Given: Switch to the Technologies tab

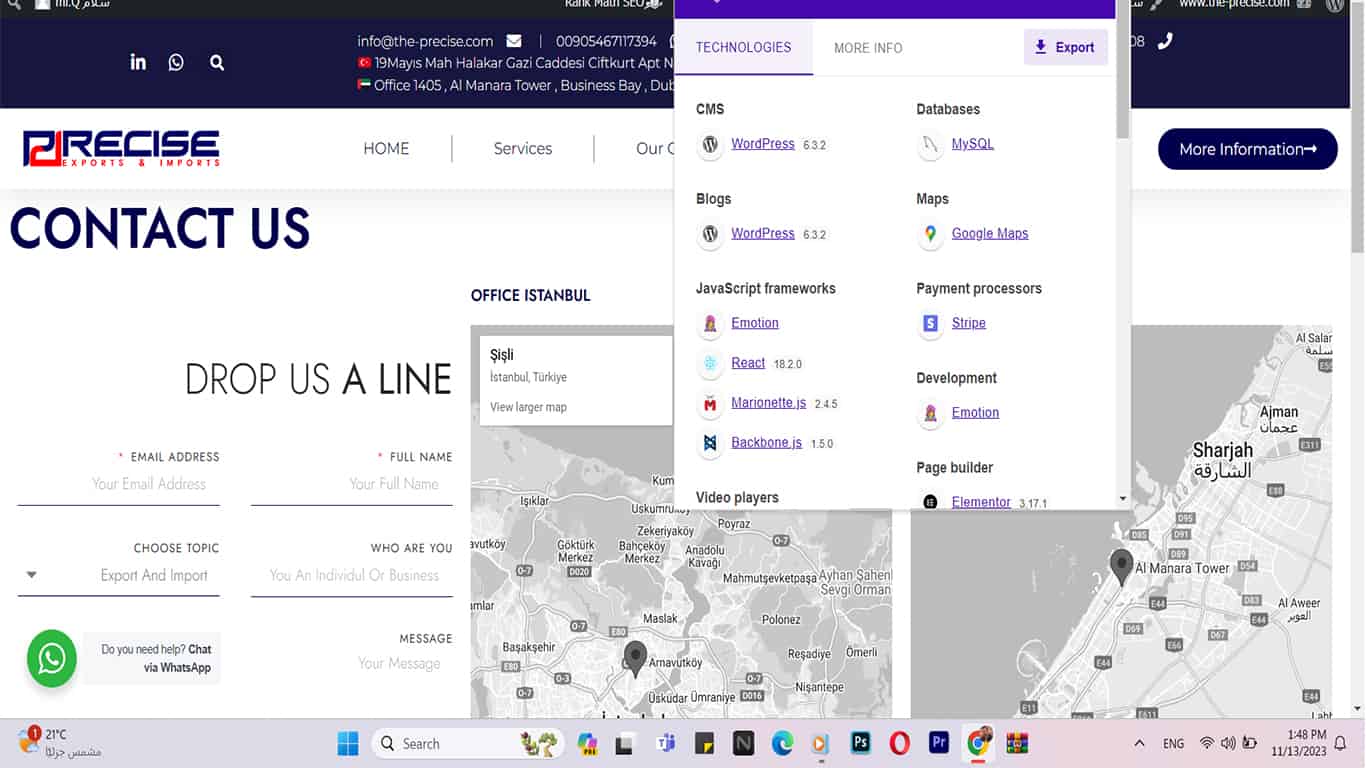Looking at the screenshot, I should tap(743, 47).
